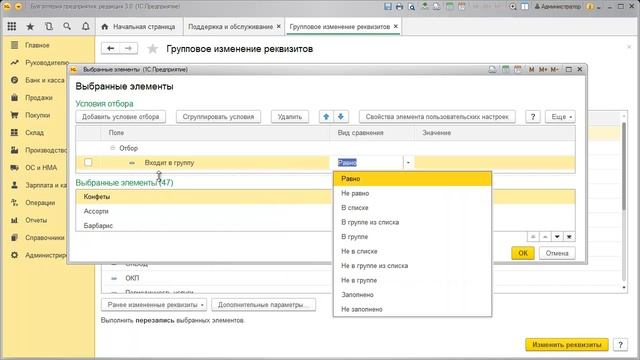Click Свойства элемента пользовательских настроек button
This screenshot has height=360, width=640.
pyautogui.click(x=437, y=117)
